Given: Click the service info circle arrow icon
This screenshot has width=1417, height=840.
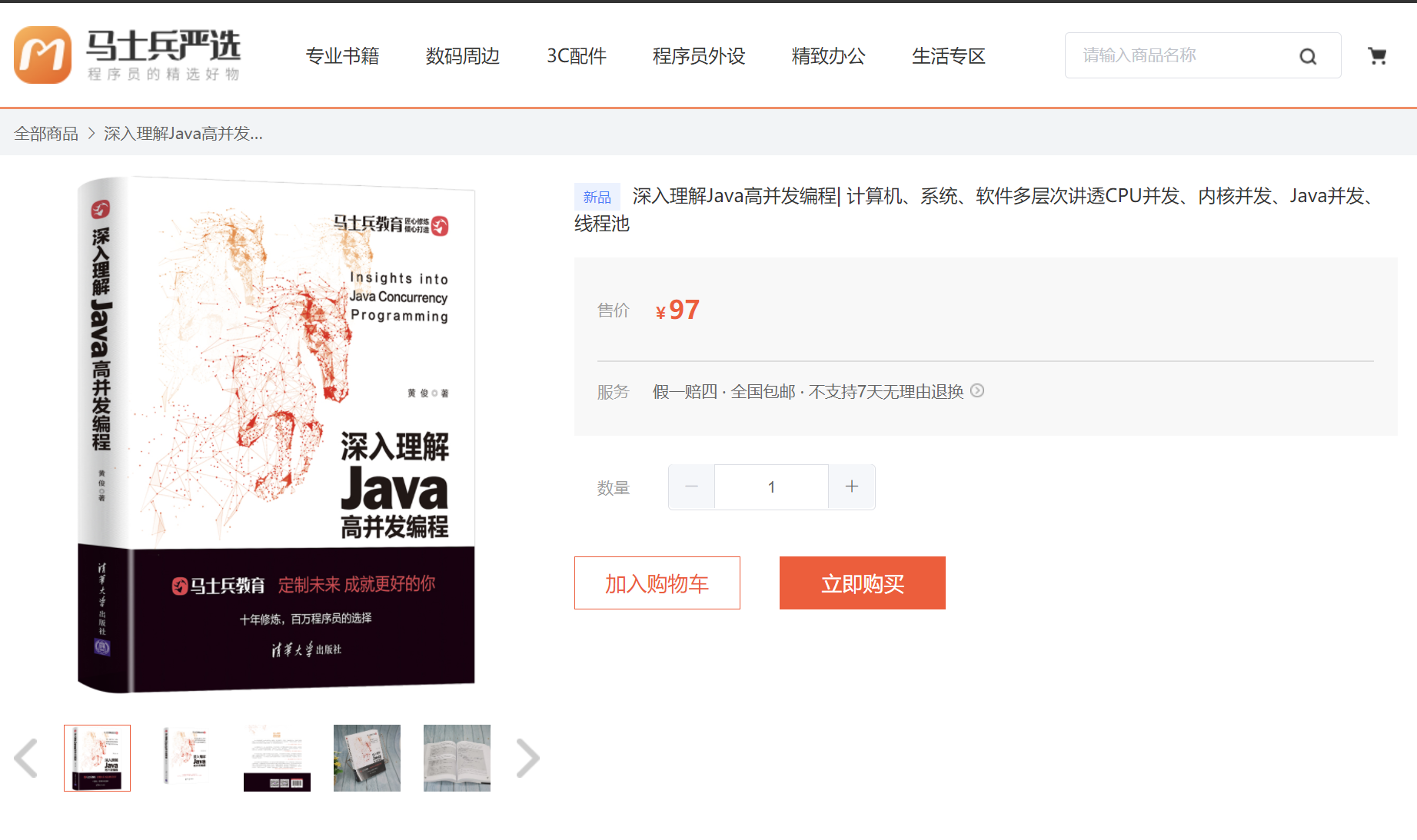Looking at the screenshot, I should (977, 390).
